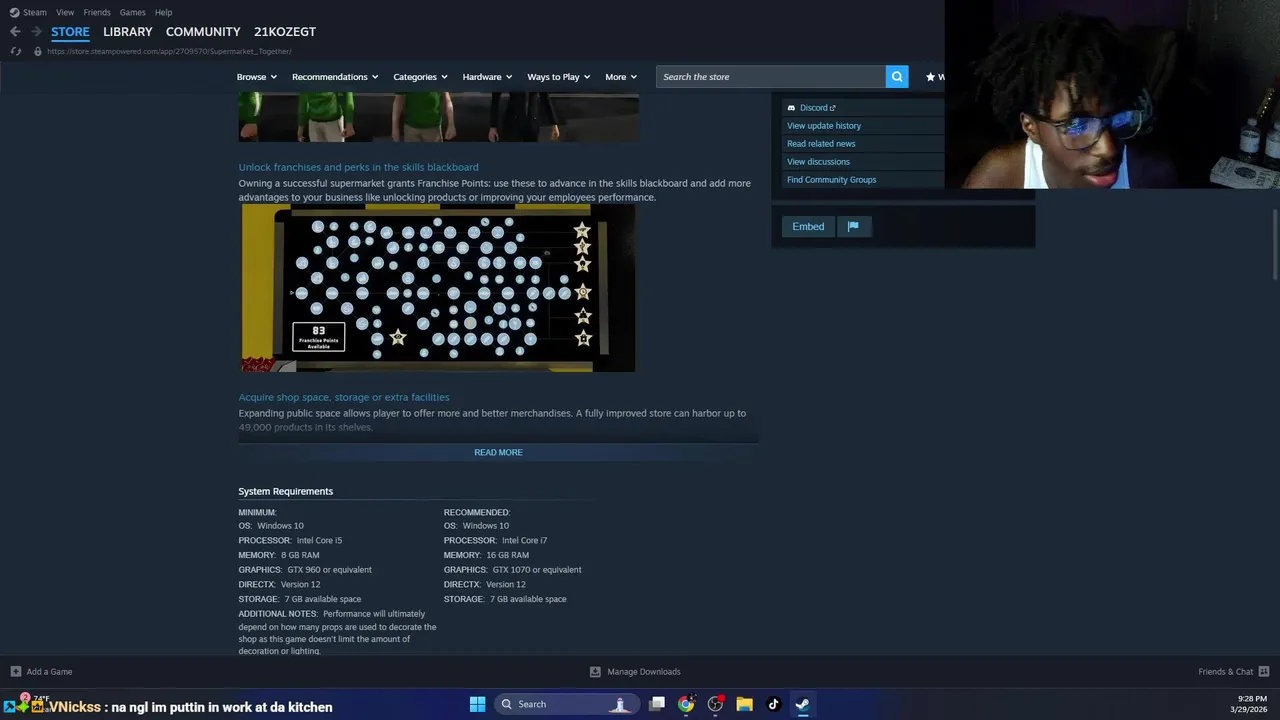Open the 21KOZEGT profile tab

coord(285,32)
